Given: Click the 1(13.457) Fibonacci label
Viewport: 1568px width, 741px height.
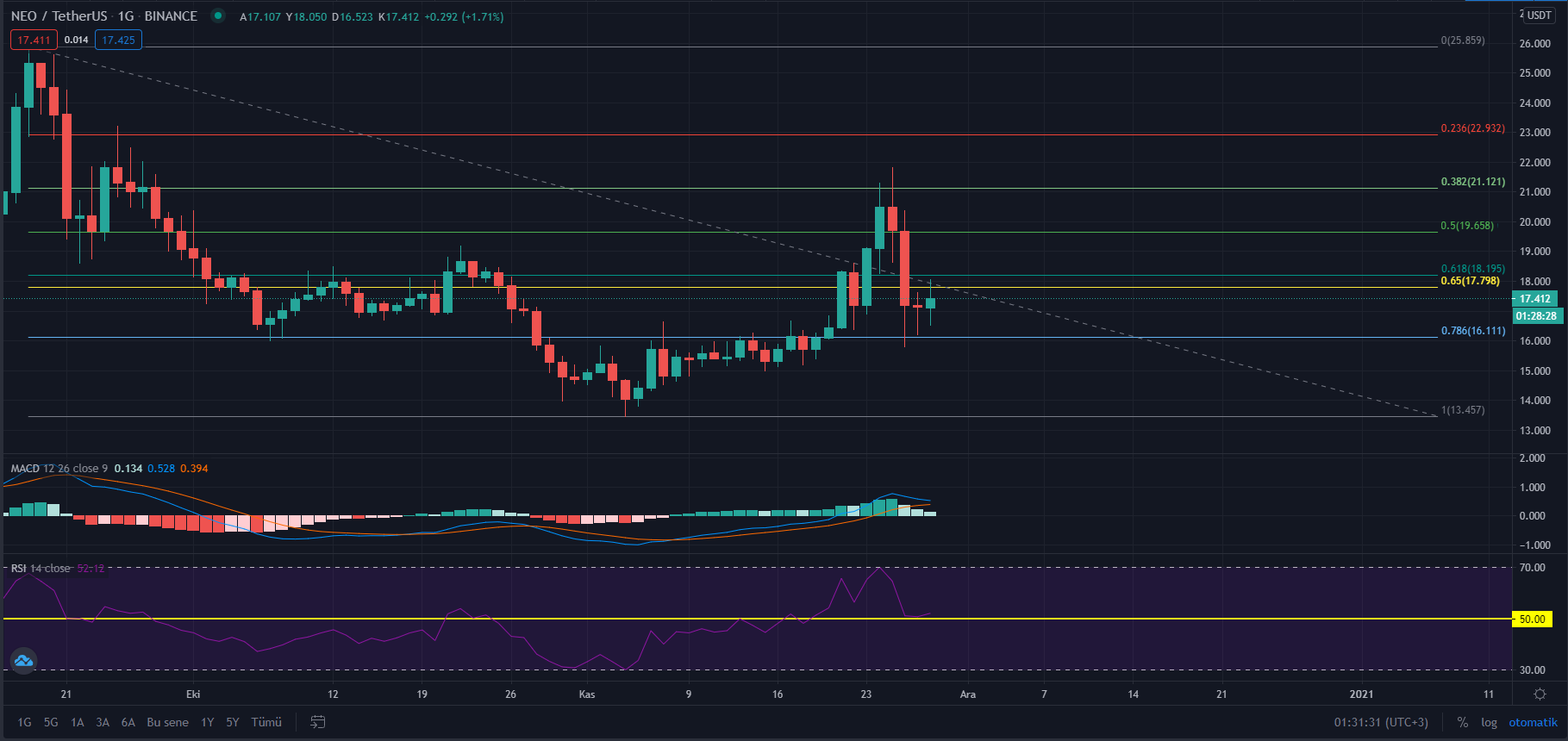Looking at the screenshot, I should 1463,410.
